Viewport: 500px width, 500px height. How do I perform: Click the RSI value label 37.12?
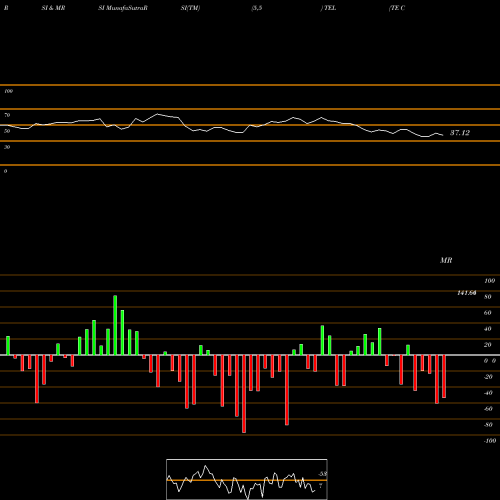coord(460,133)
